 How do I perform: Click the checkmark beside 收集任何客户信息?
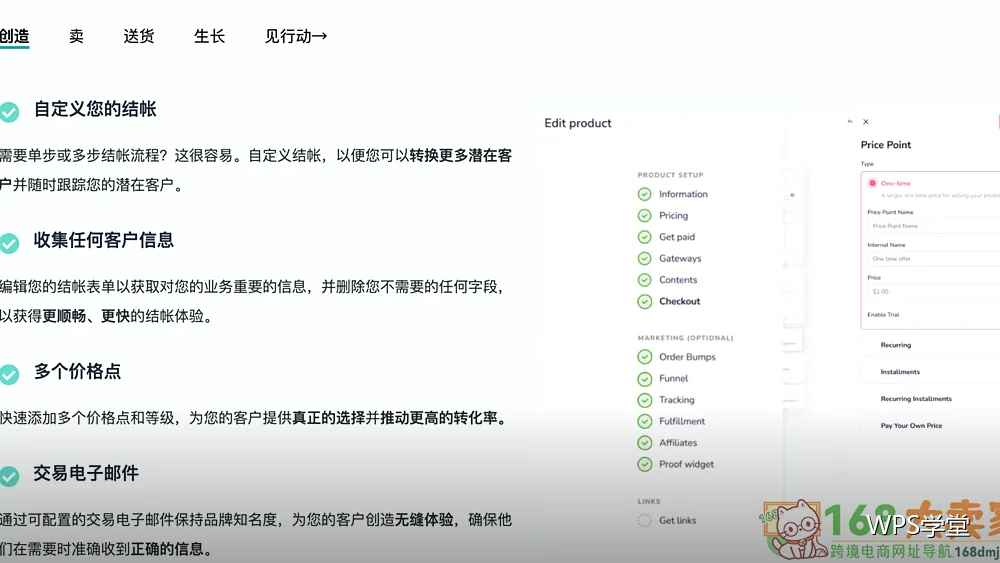9,243
